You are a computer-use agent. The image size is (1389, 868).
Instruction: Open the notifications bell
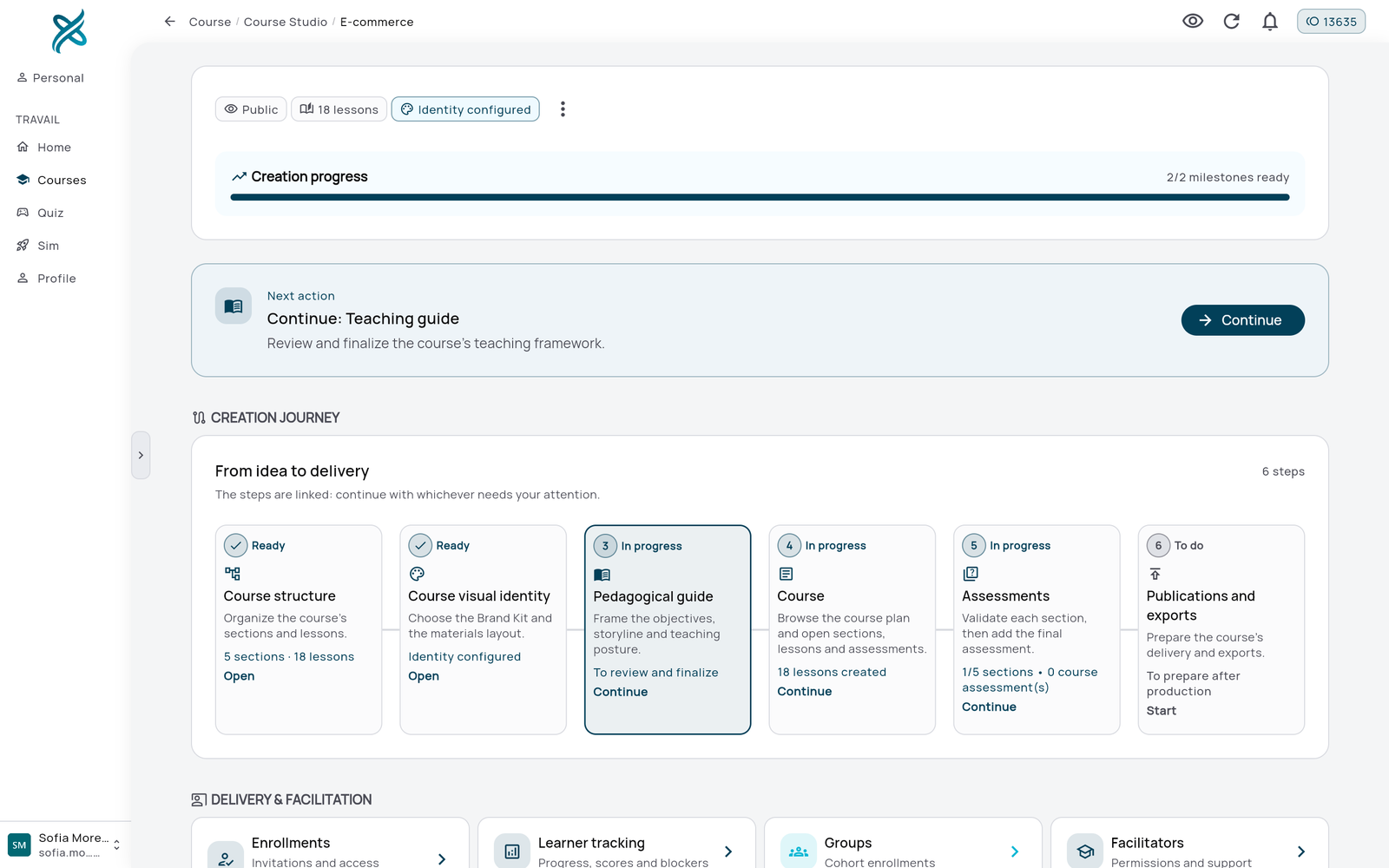pos(1269,21)
